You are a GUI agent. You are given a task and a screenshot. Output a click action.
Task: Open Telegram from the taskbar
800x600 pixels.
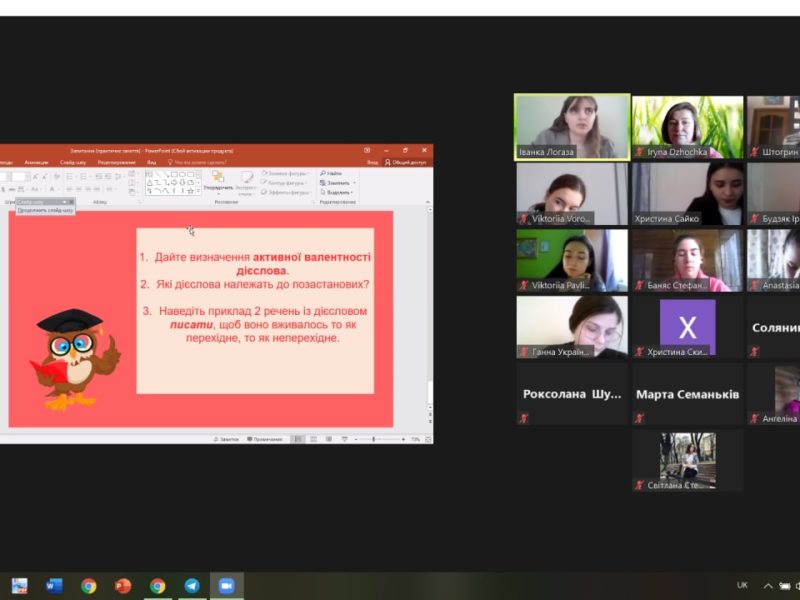[192, 586]
